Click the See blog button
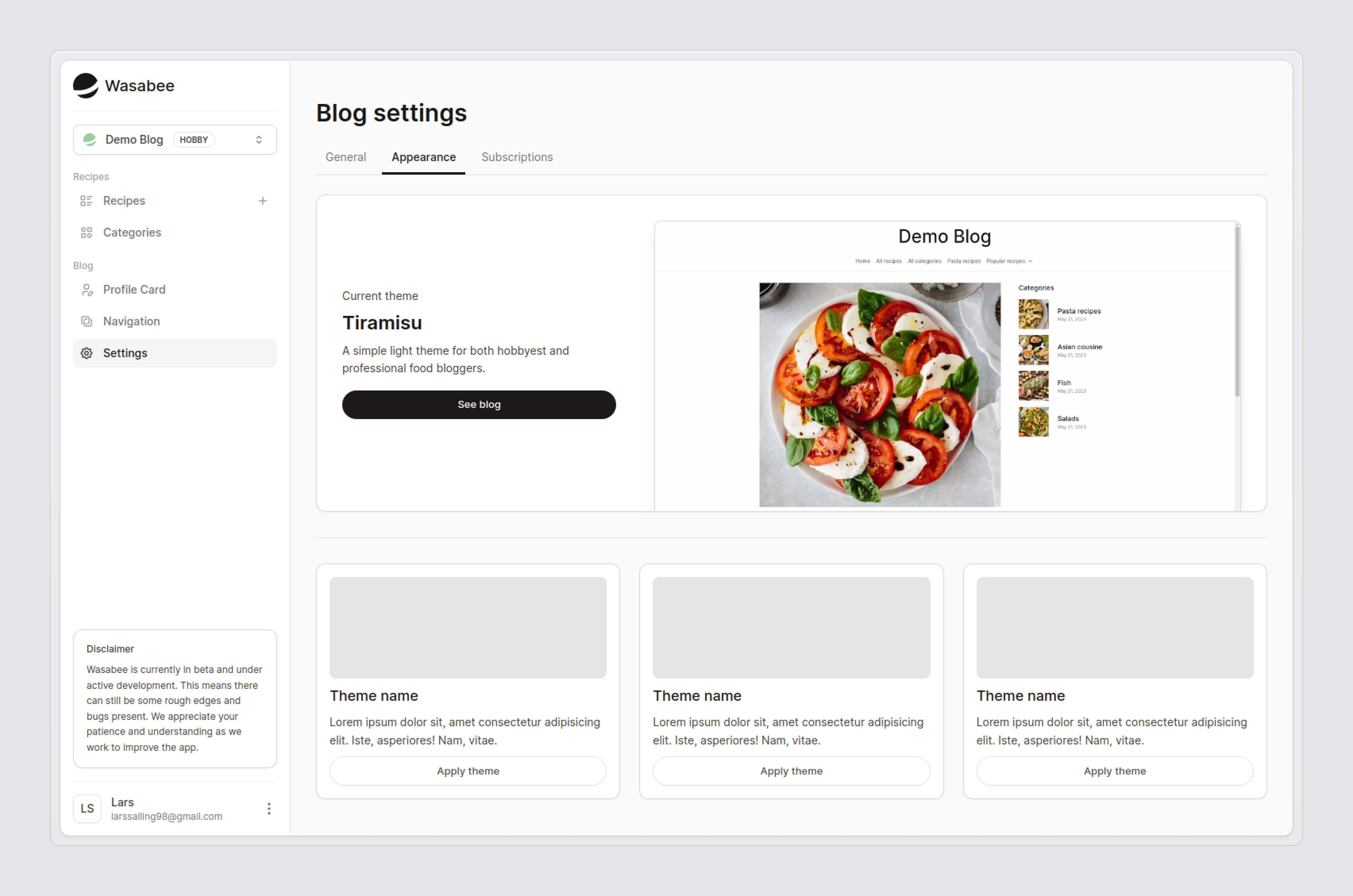 [x=479, y=404]
